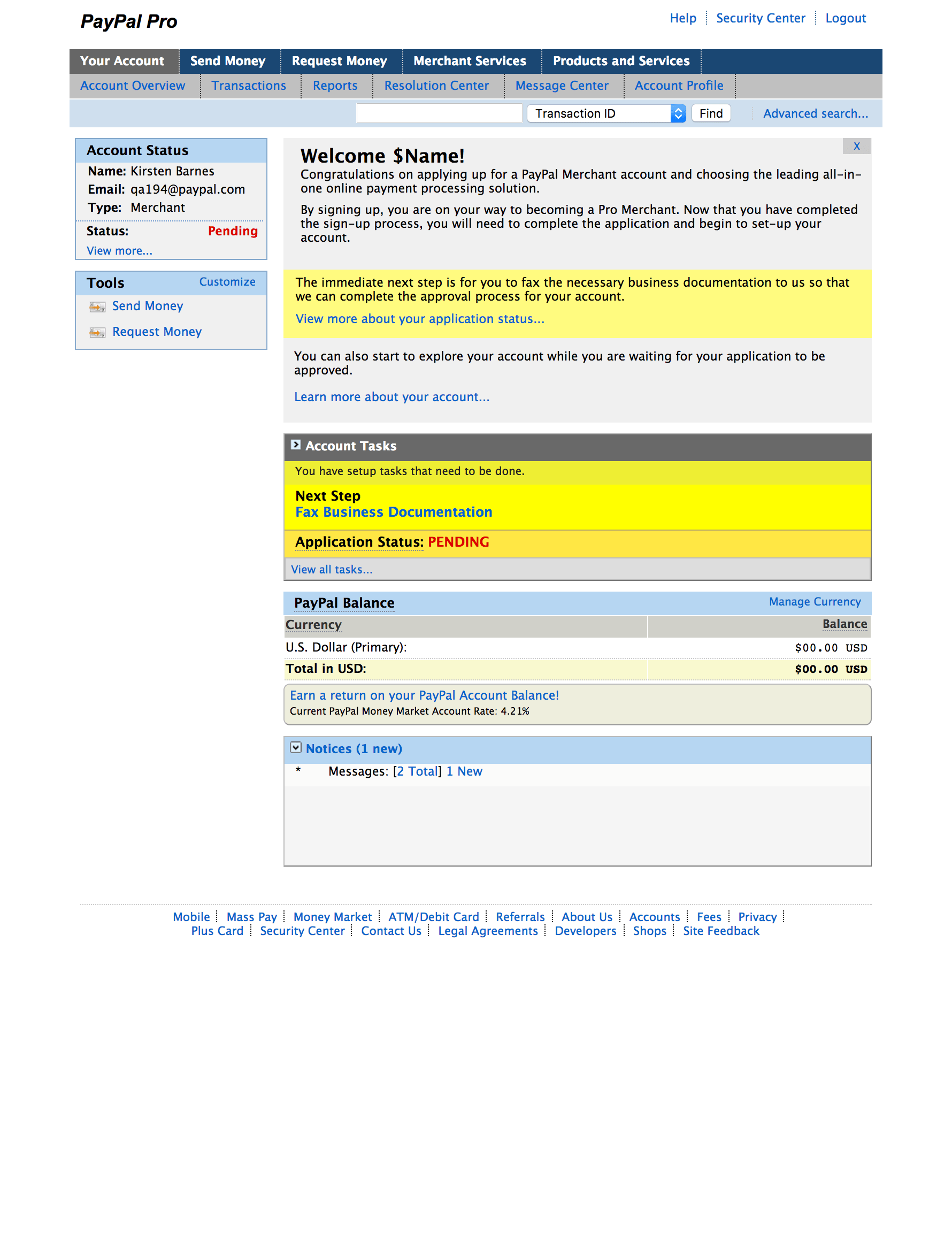
Task: Click the Request Money icon in Tools
Action: coord(97,333)
